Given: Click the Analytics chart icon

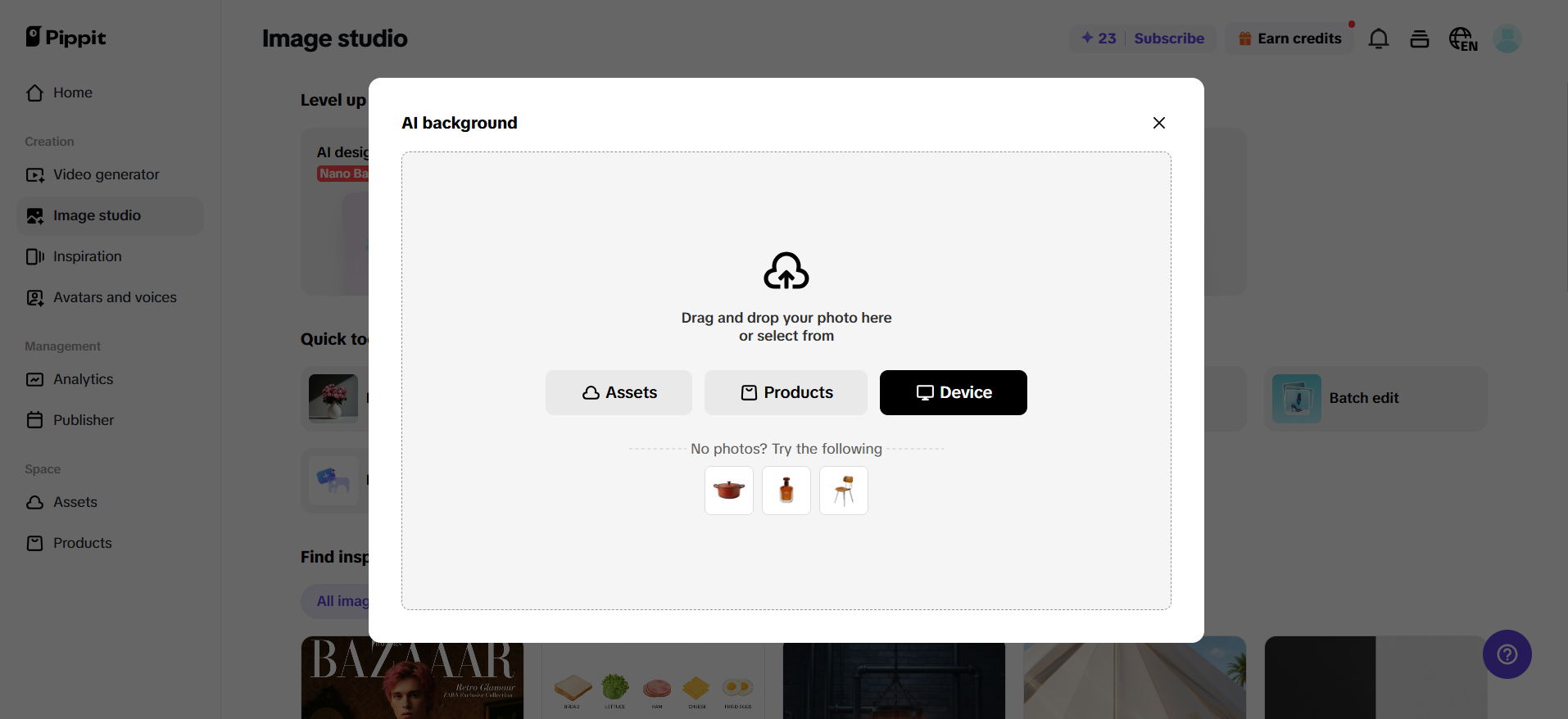Looking at the screenshot, I should click(x=34, y=379).
